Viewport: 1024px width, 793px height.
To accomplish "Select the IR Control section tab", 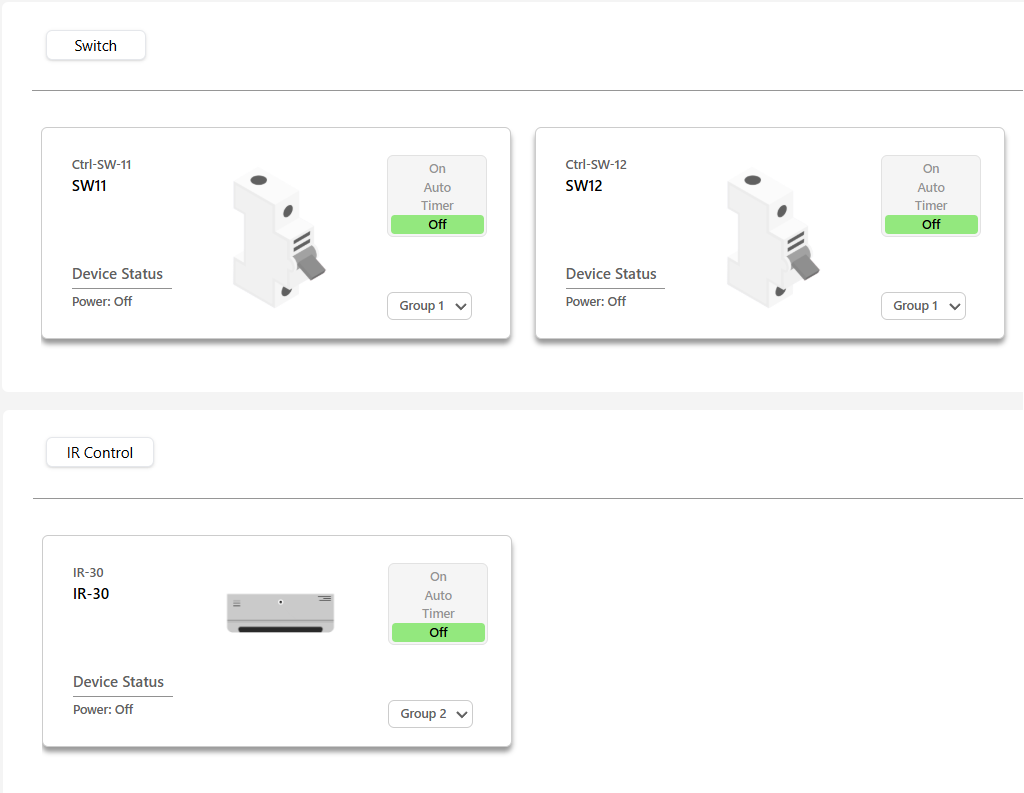I will [x=99, y=452].
